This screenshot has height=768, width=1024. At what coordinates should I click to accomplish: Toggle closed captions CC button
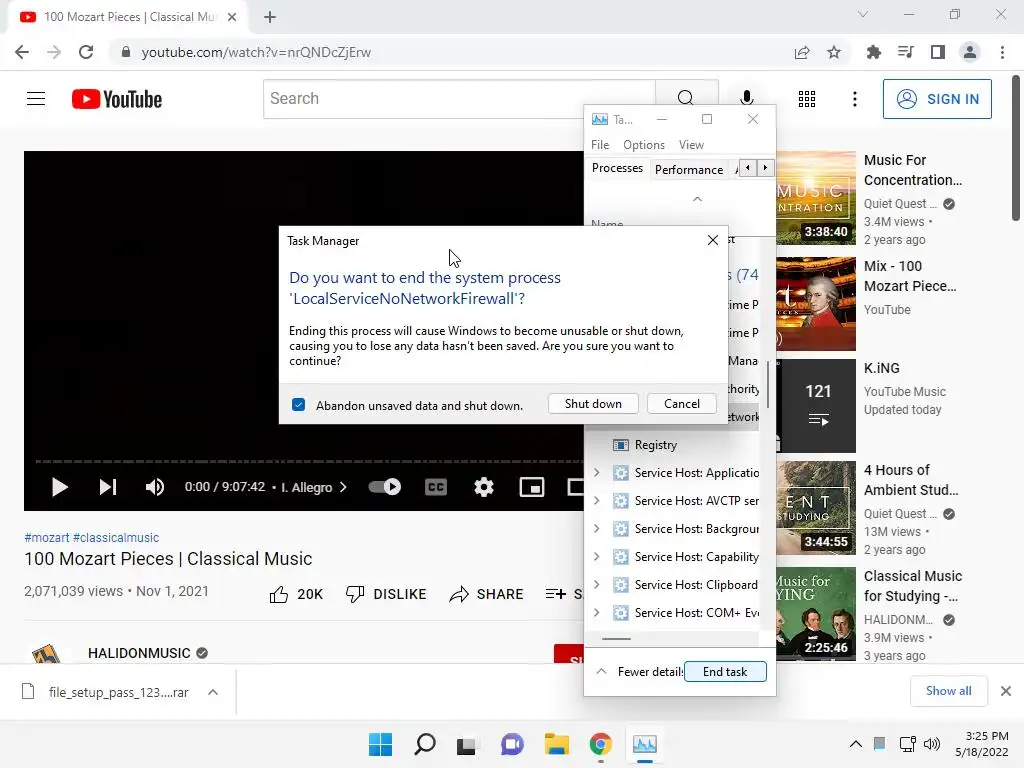point(436,487)
